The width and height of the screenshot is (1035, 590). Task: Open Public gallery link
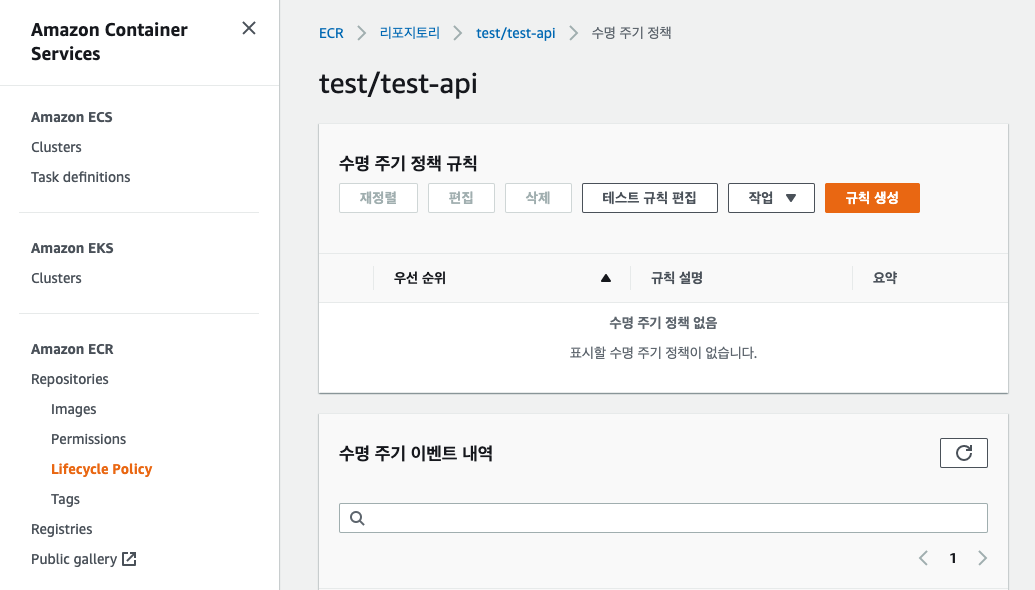coord(74,559)
